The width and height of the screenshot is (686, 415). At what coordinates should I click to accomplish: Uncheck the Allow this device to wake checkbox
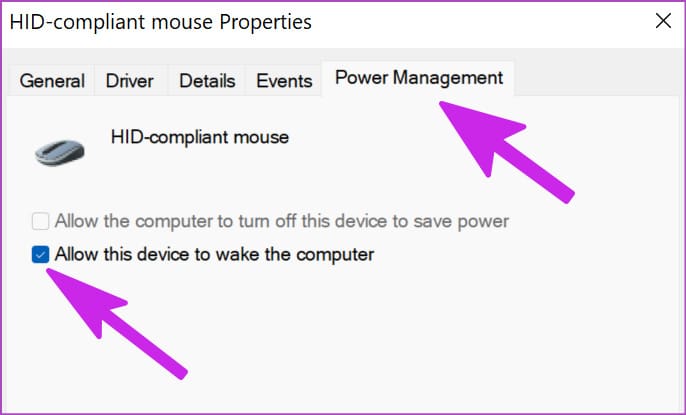pos(40,255)
